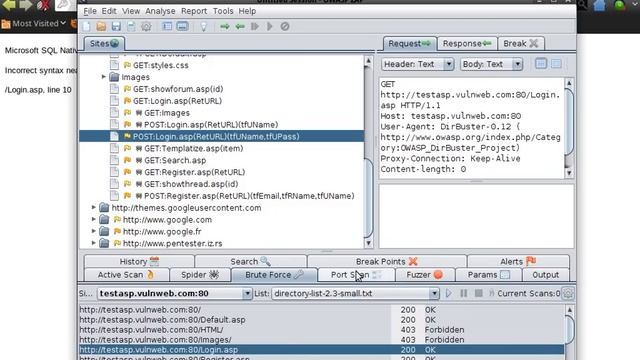The width and height of the screenshot is (640, 360).
Task: Click the green right arrow break icon
Action: (x=225, y=27)
